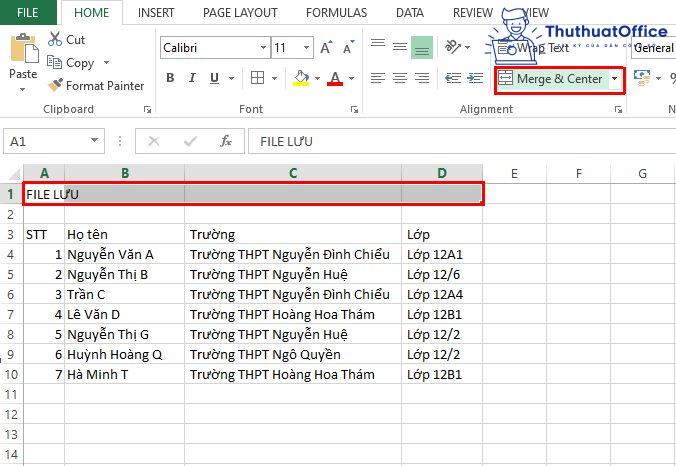Screen dimensions: 676x466
Task: Click the Cut scissors icon
Action: click(55, 39)
